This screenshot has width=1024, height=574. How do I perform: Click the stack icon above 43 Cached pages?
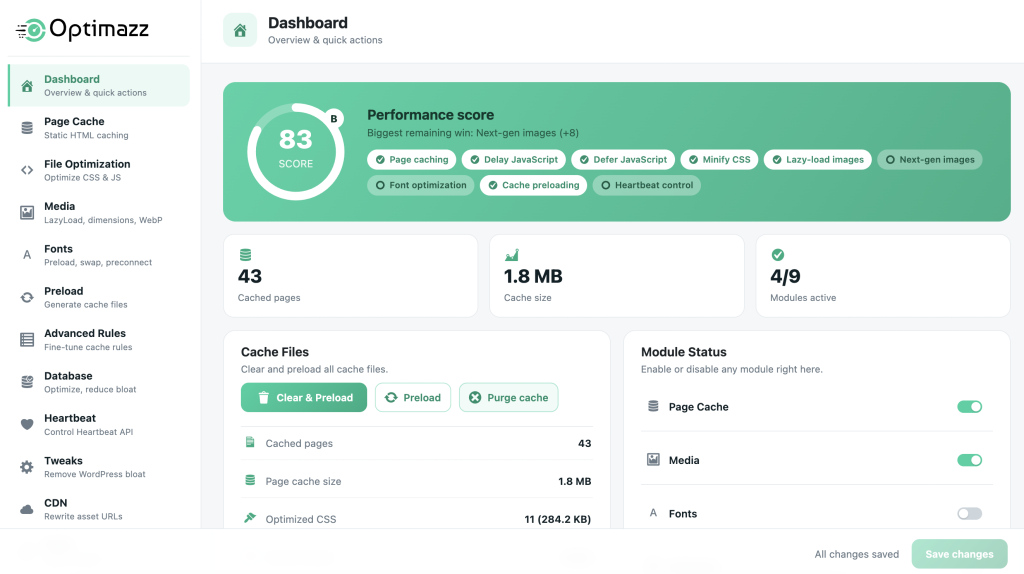point(246,255)
